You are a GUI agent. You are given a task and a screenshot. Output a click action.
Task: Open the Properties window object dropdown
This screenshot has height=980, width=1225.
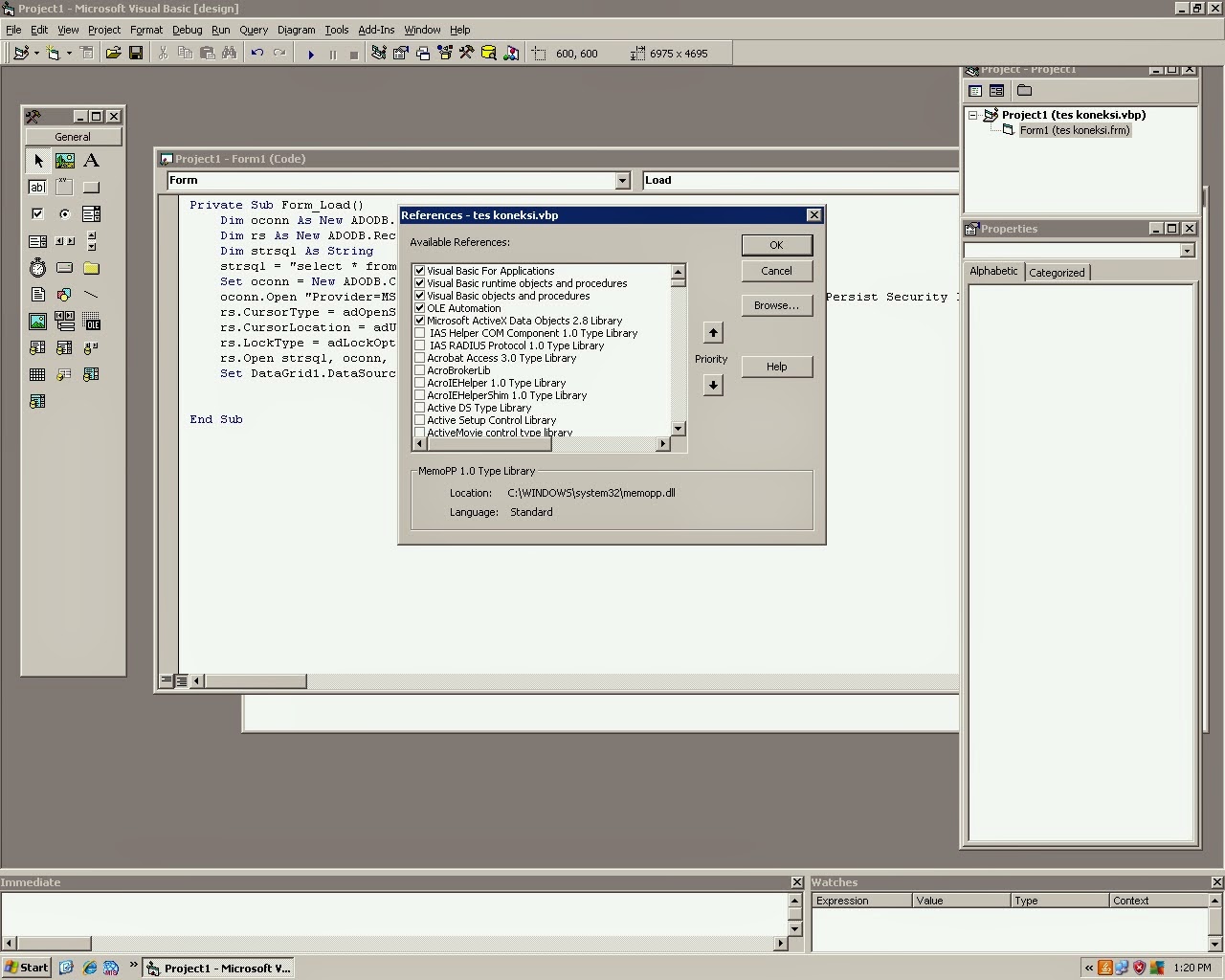[1187, 251]
